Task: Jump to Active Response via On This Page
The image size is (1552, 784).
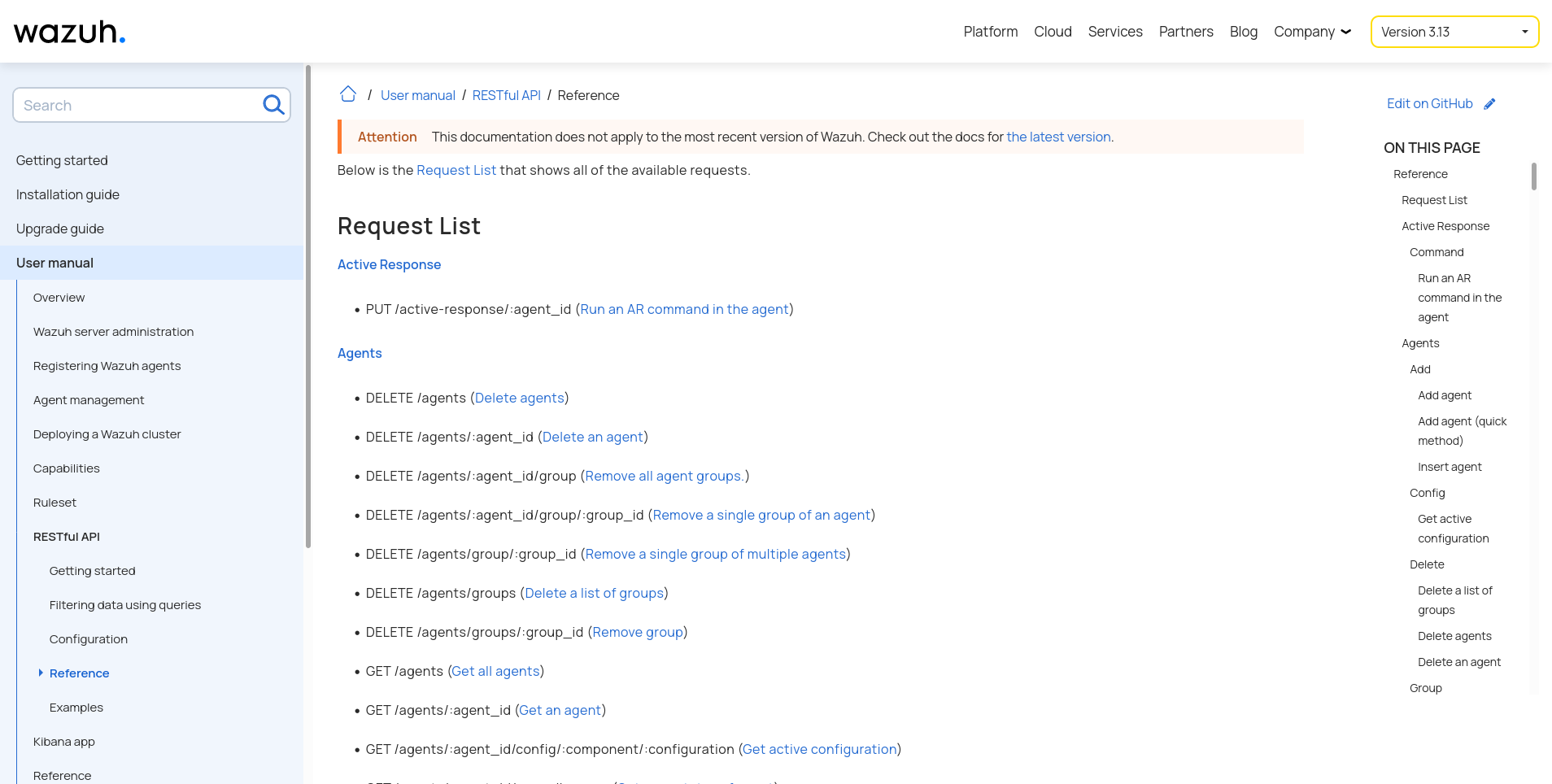Action: (1445, 226)
